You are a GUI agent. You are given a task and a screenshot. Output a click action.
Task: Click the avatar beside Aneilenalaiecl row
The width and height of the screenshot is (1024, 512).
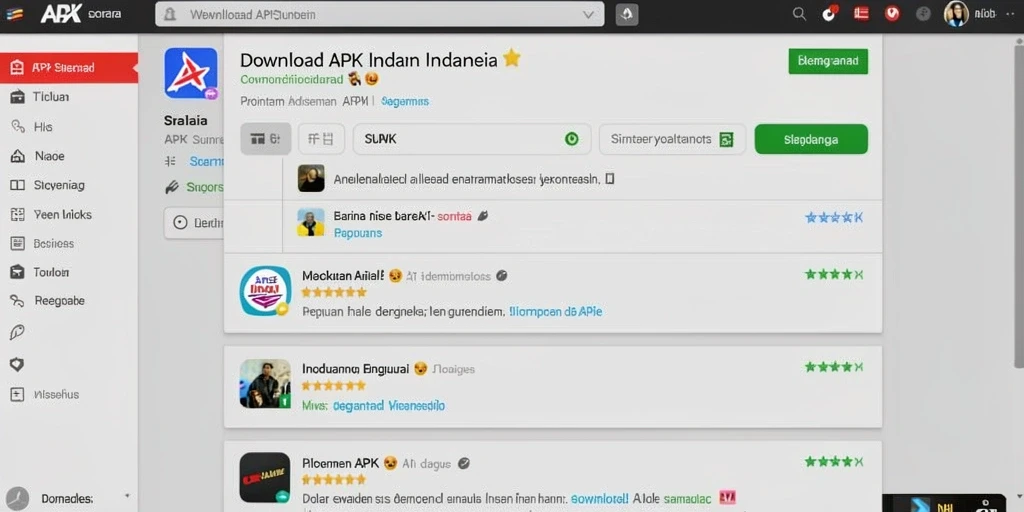click(311, 178)
